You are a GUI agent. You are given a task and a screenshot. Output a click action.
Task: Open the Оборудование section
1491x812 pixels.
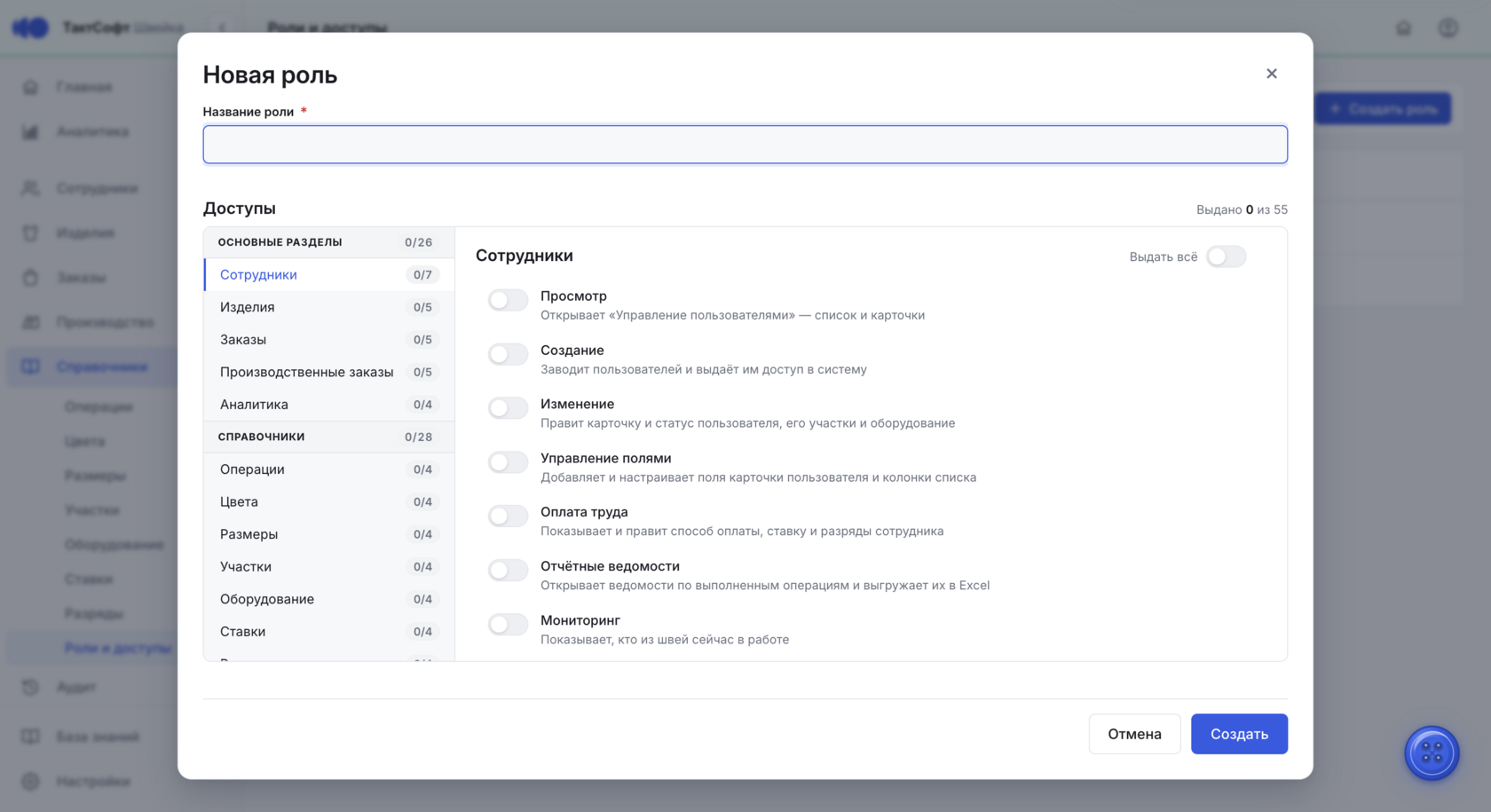click(329, 599)
